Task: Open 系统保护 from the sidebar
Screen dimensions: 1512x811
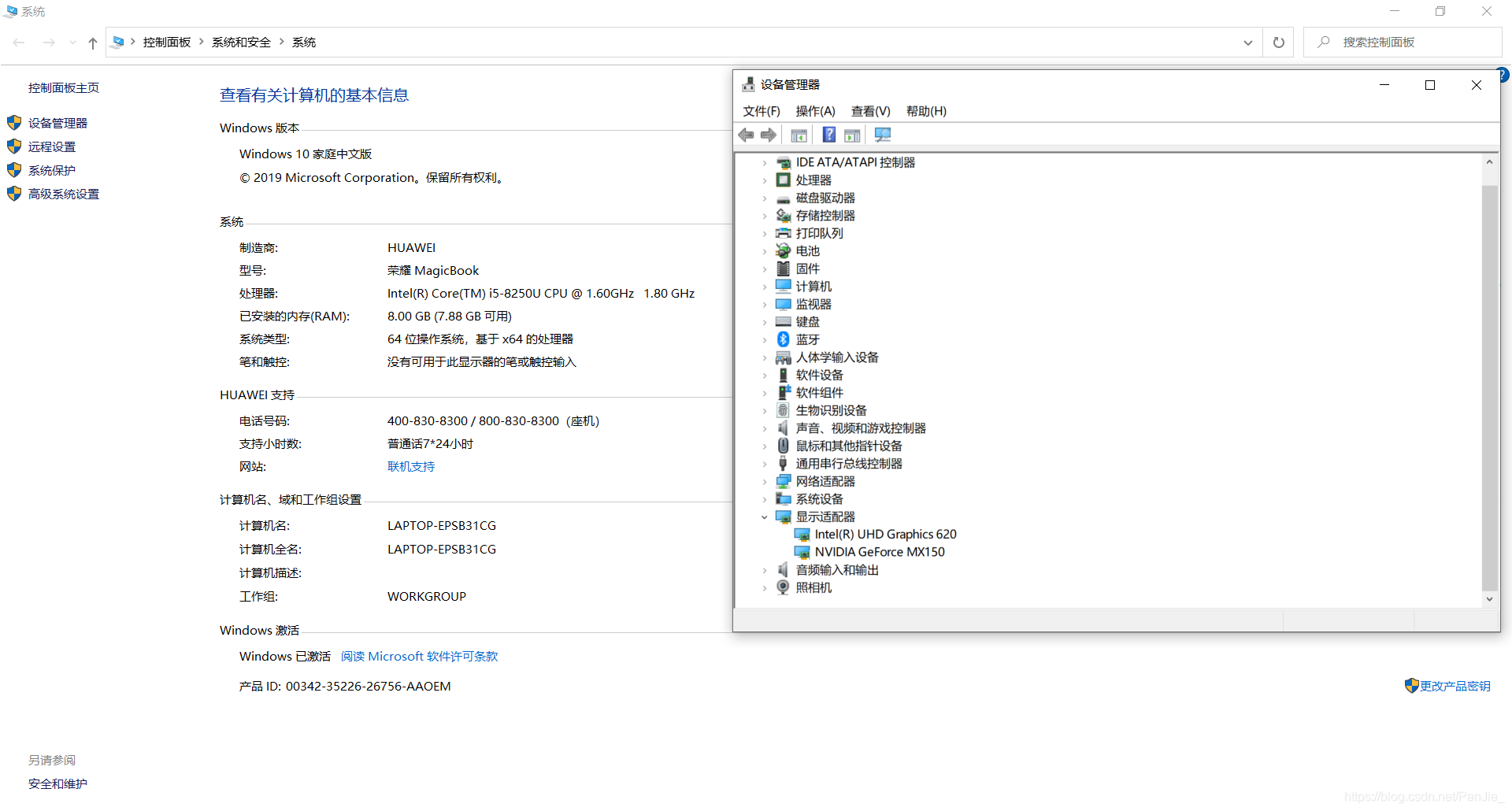Action: click(52, 171)
